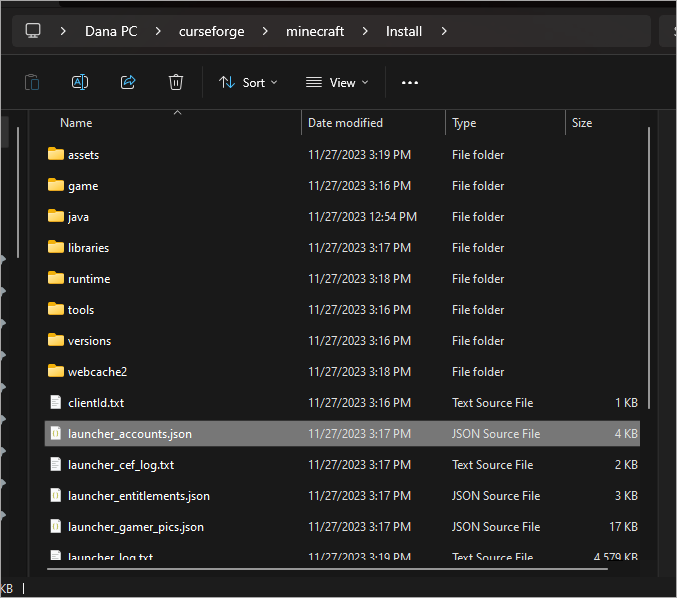Select the launcher_accounts.json file icon
The height and width of the screenshot is (598, 677).
click(x=56, y=433)
